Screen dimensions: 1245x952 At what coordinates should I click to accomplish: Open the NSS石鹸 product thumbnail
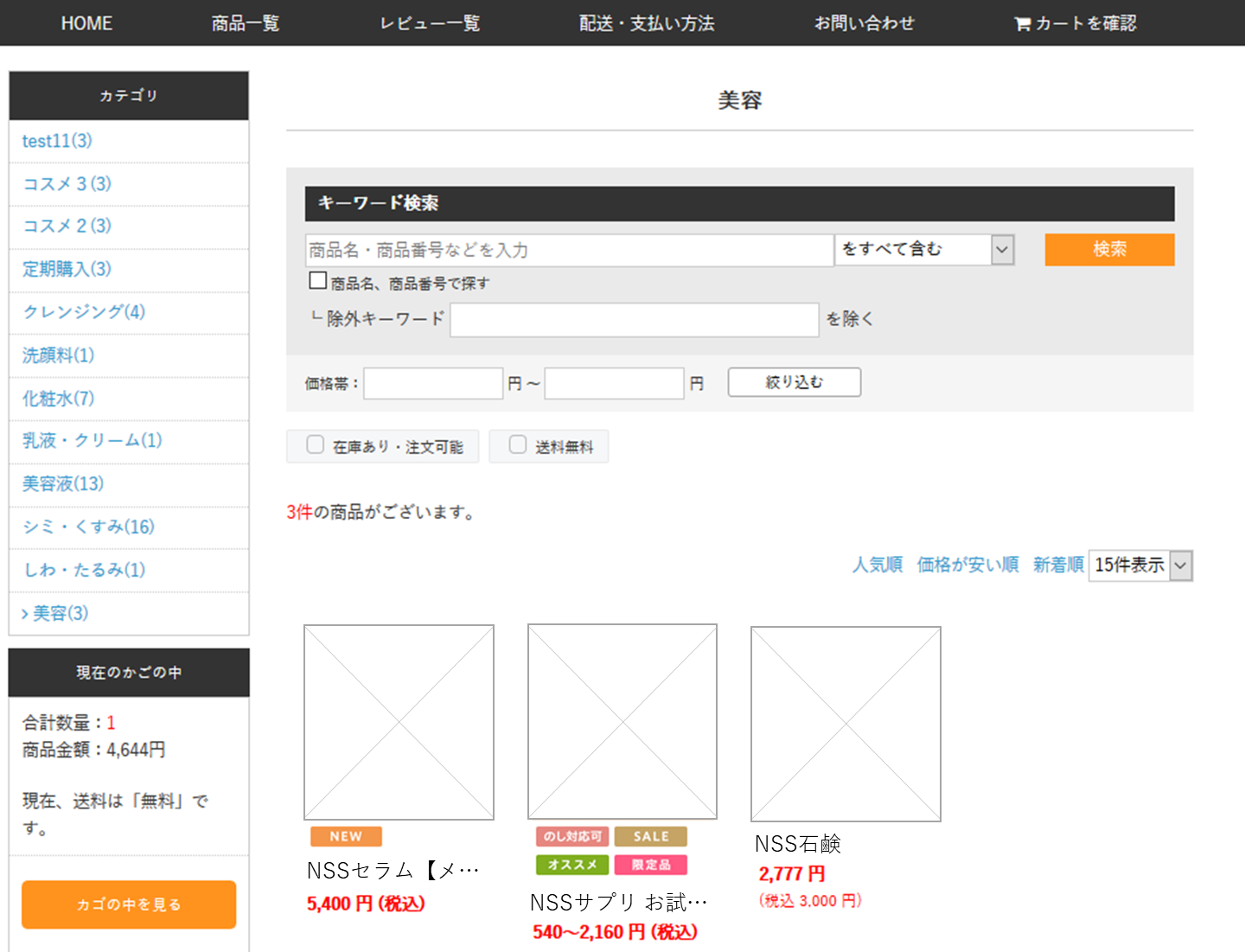[x=846, y=724]
